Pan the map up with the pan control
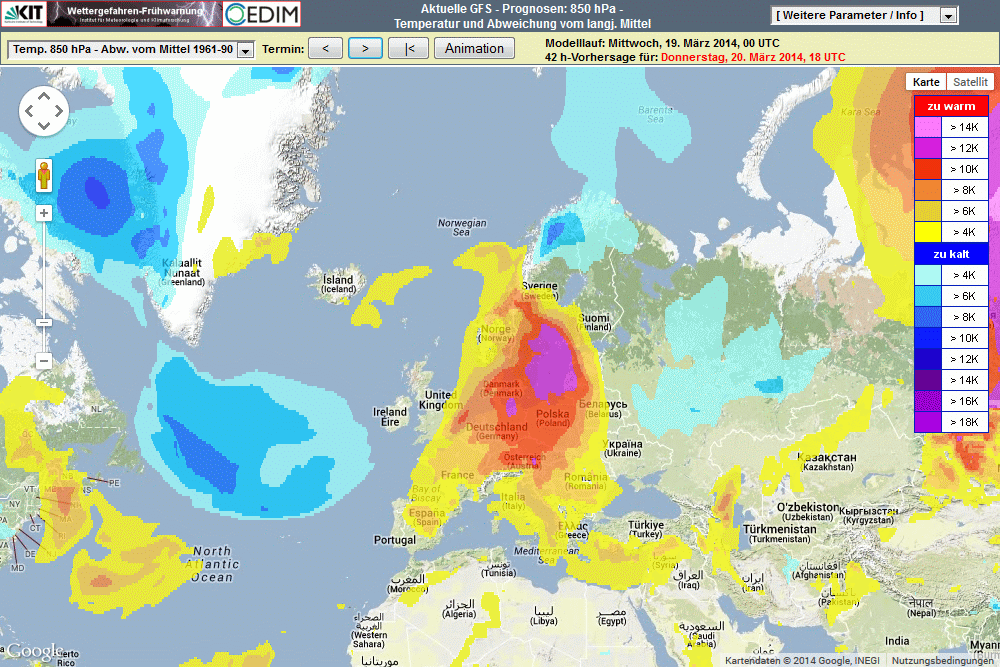1000x667 pixels. pyautogui.click(x=43, y=96)
